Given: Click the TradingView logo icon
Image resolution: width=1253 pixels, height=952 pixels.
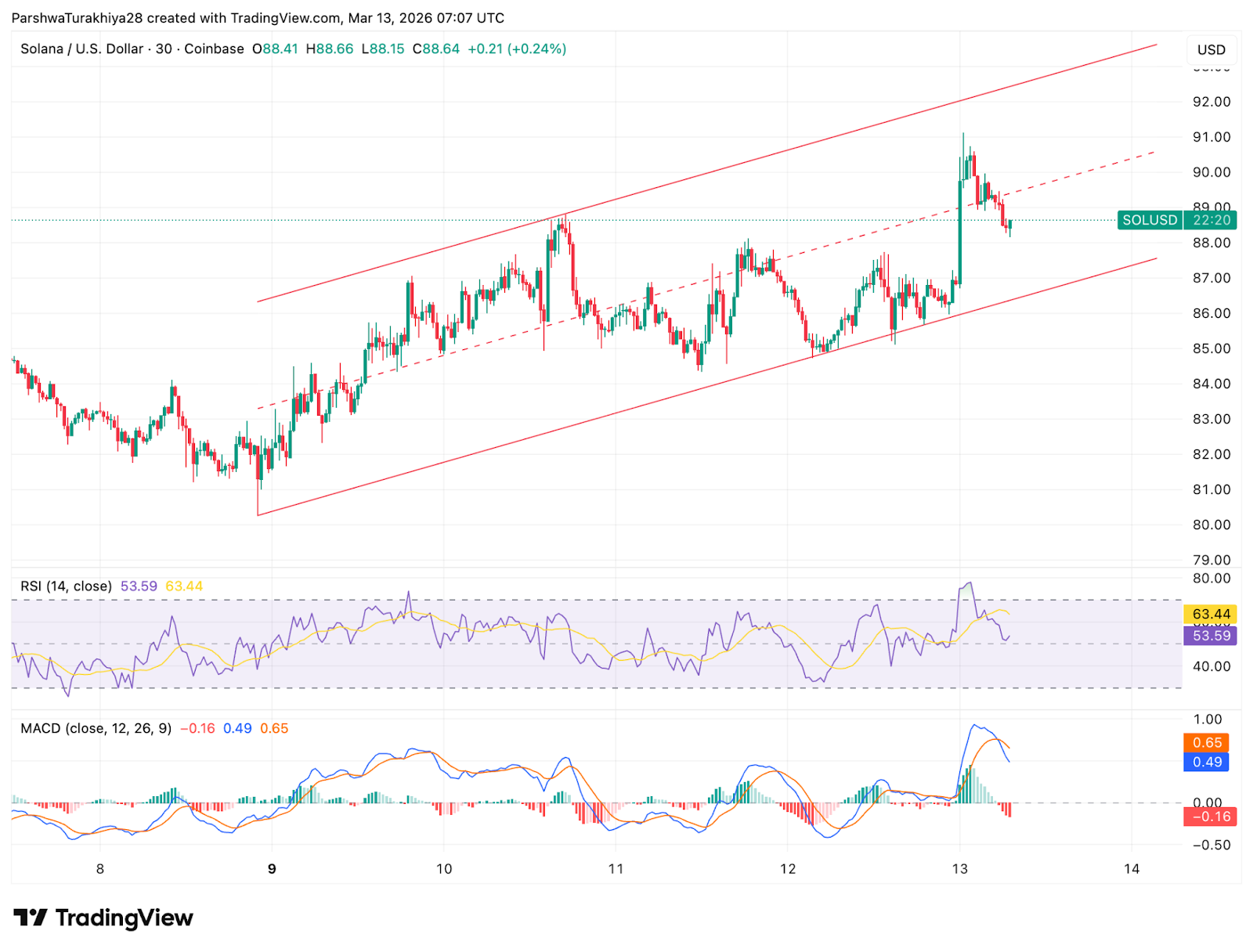Looking at the screenshot, I should [x=30, y=918].
